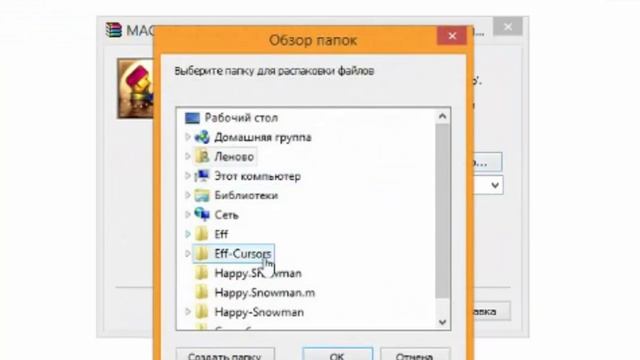640x360 pixels.
Task: Click the Леново user folder icon
Action: click(x=202, y=156)
